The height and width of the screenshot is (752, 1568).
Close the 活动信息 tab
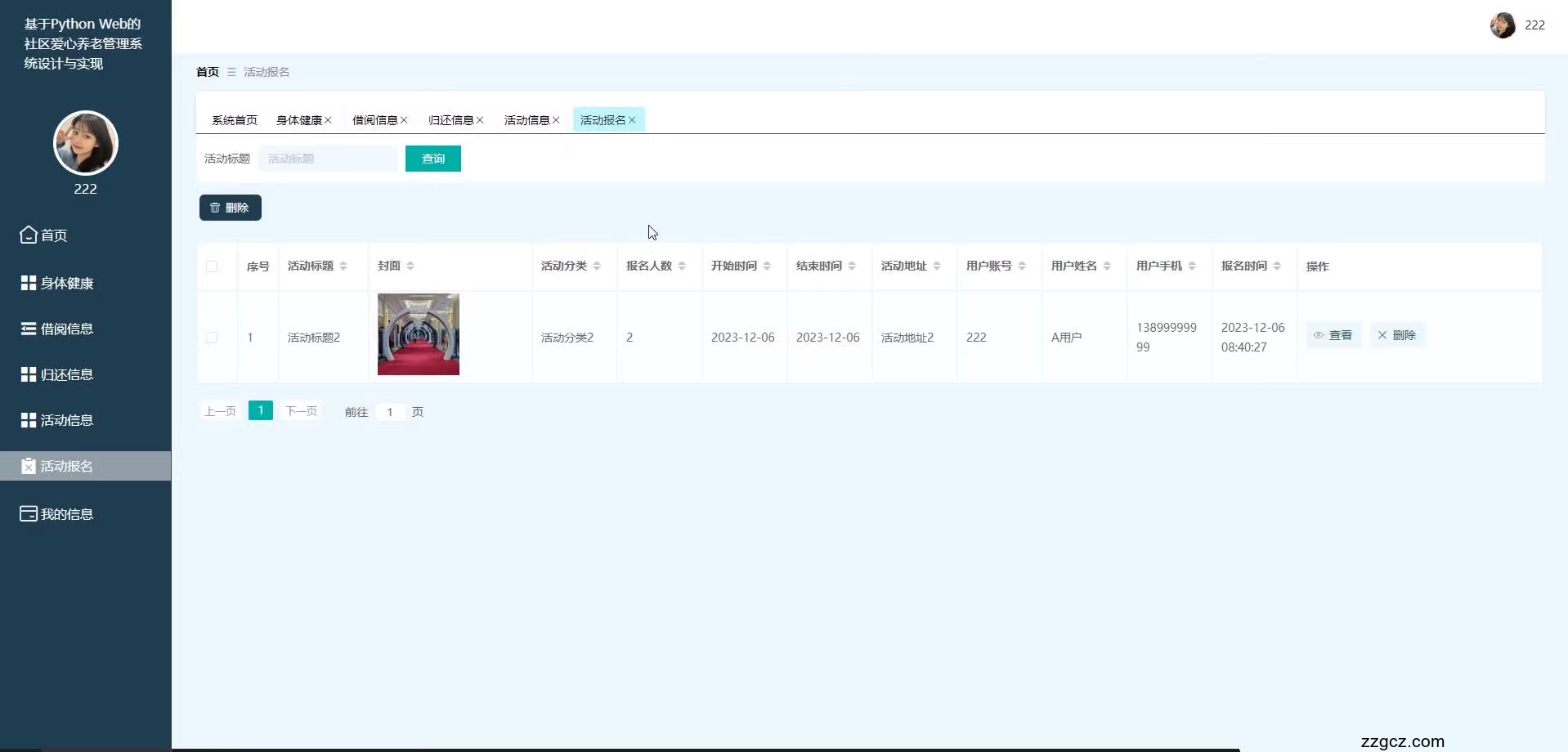click(x=557, y=119)
